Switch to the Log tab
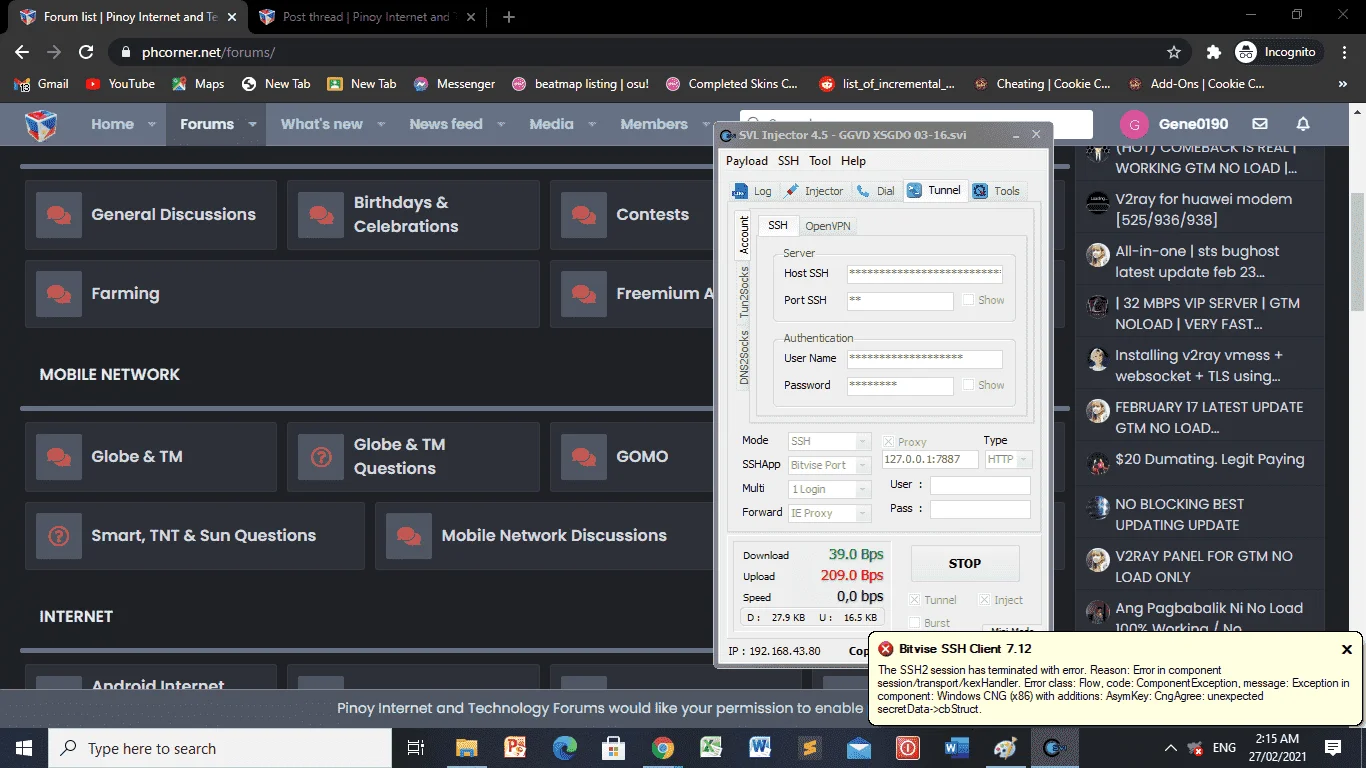This screenshot has width=1366, height=768. coord(753,191)
